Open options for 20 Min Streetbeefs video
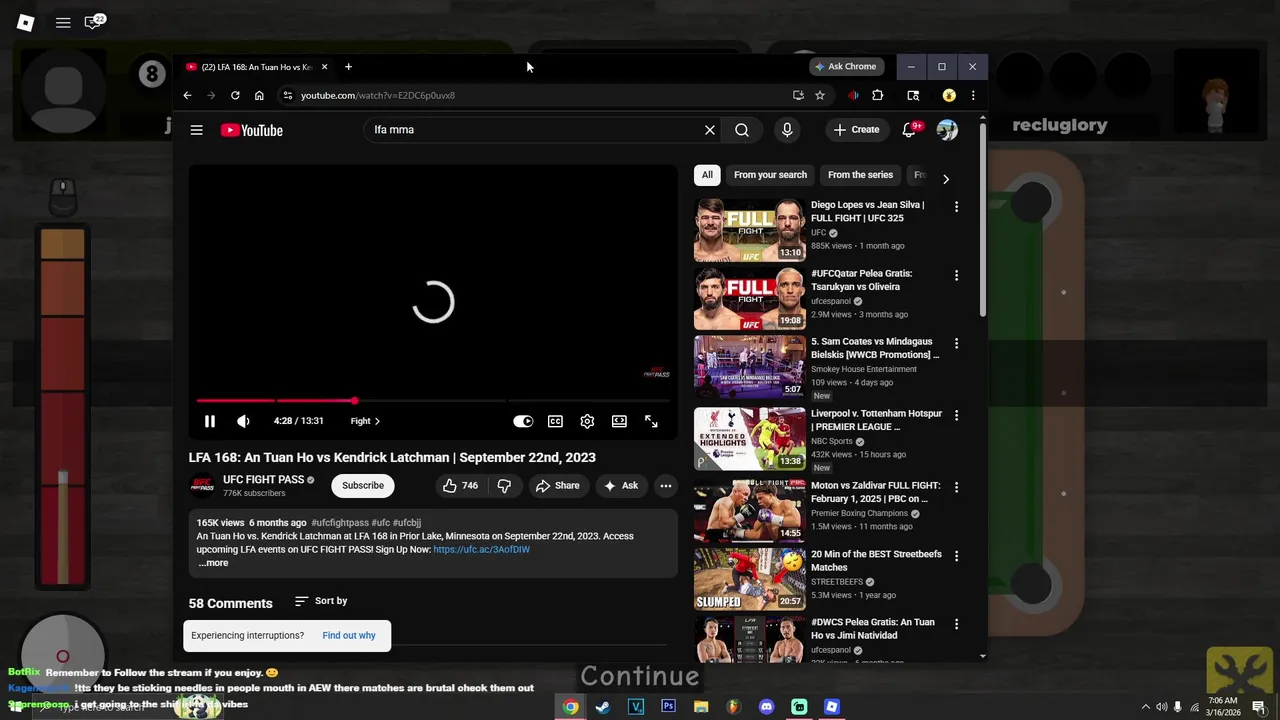The image size is (1280, 720). pos(956,555)
